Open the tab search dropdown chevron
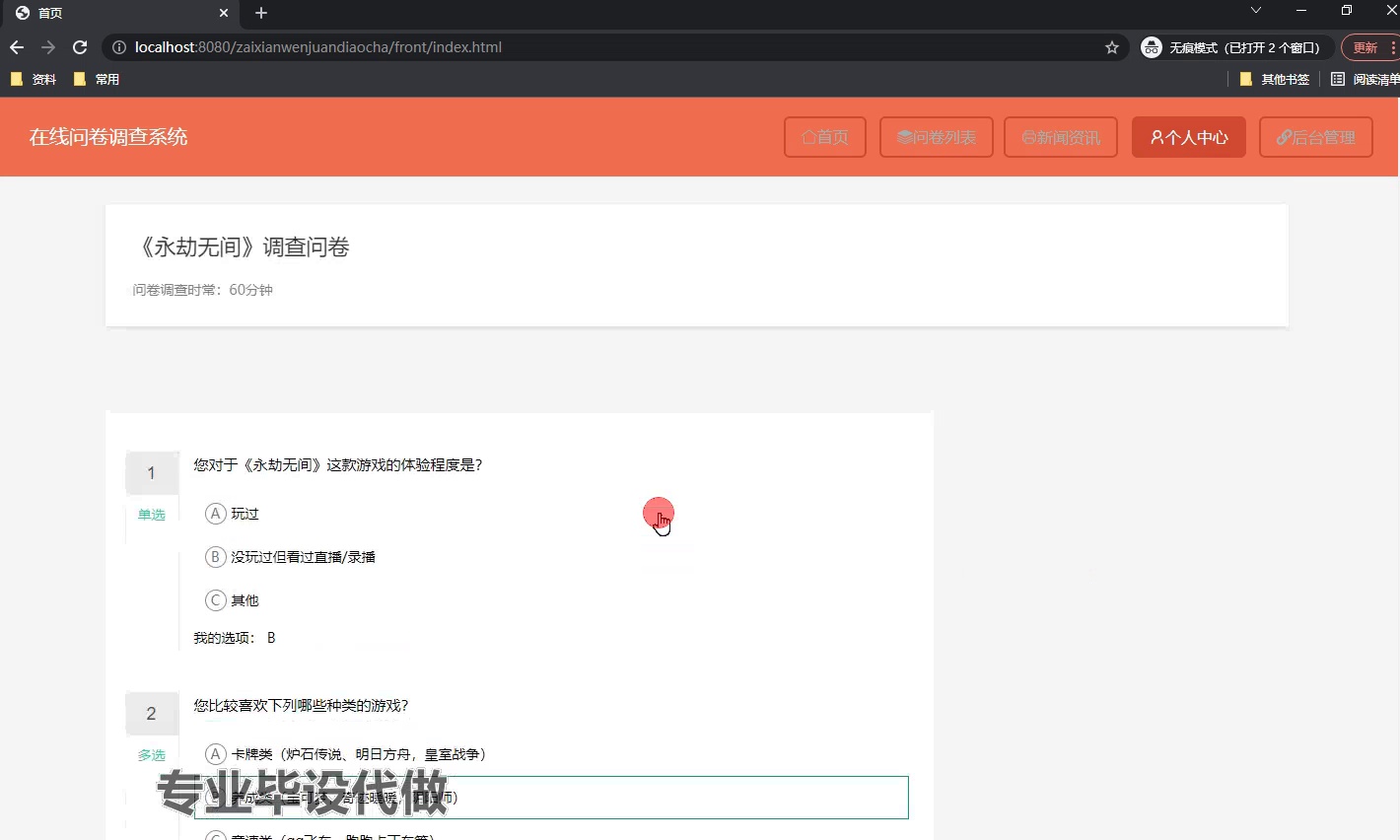 click(1255, 11)
